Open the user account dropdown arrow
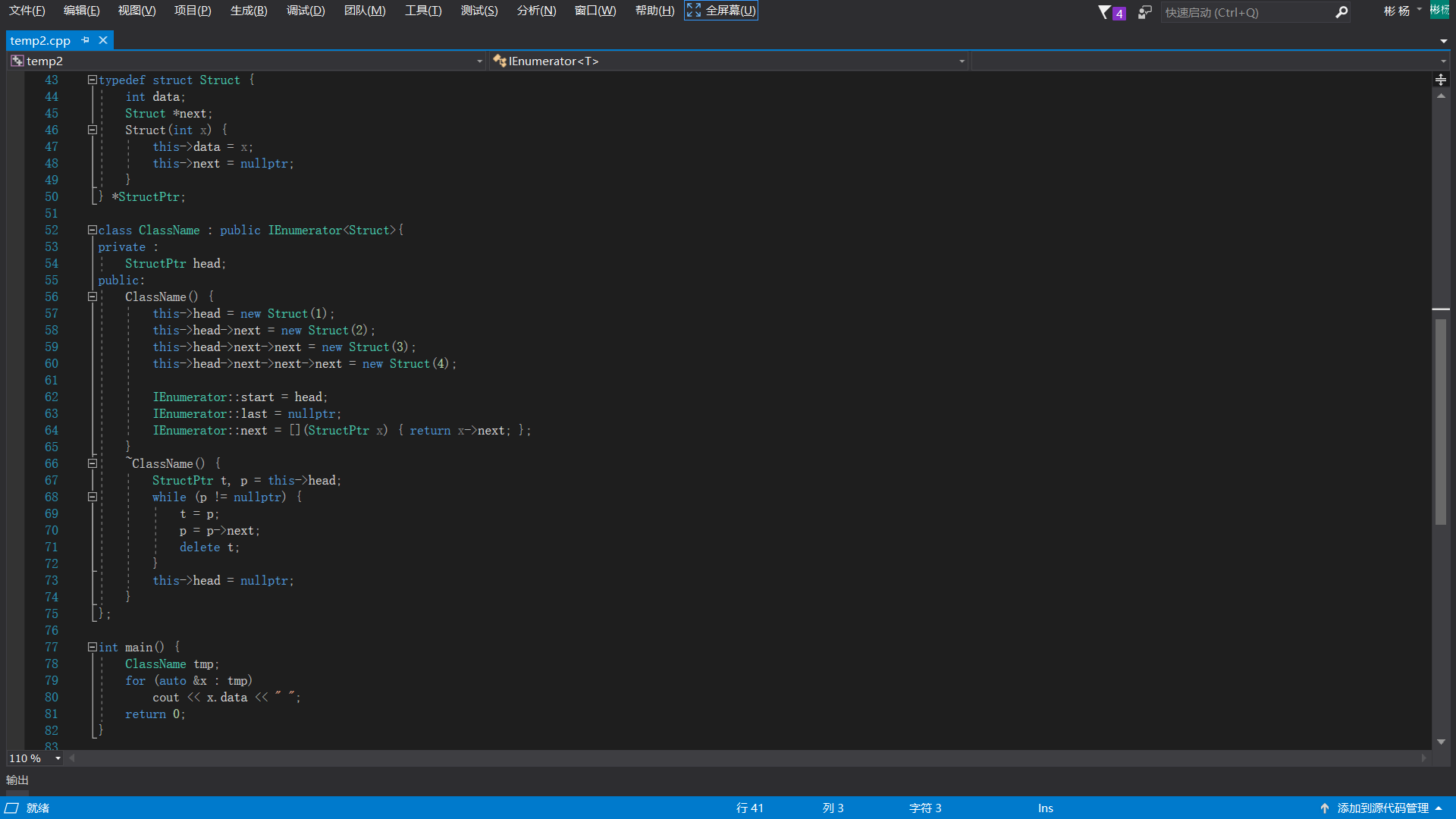 (1419, 10)
